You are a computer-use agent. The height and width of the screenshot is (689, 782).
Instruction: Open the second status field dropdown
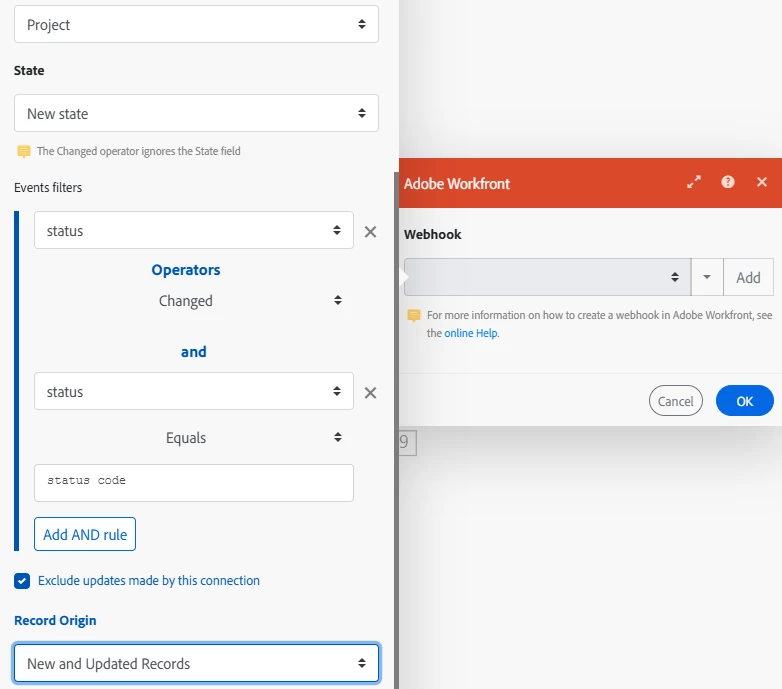pos(194,391)
